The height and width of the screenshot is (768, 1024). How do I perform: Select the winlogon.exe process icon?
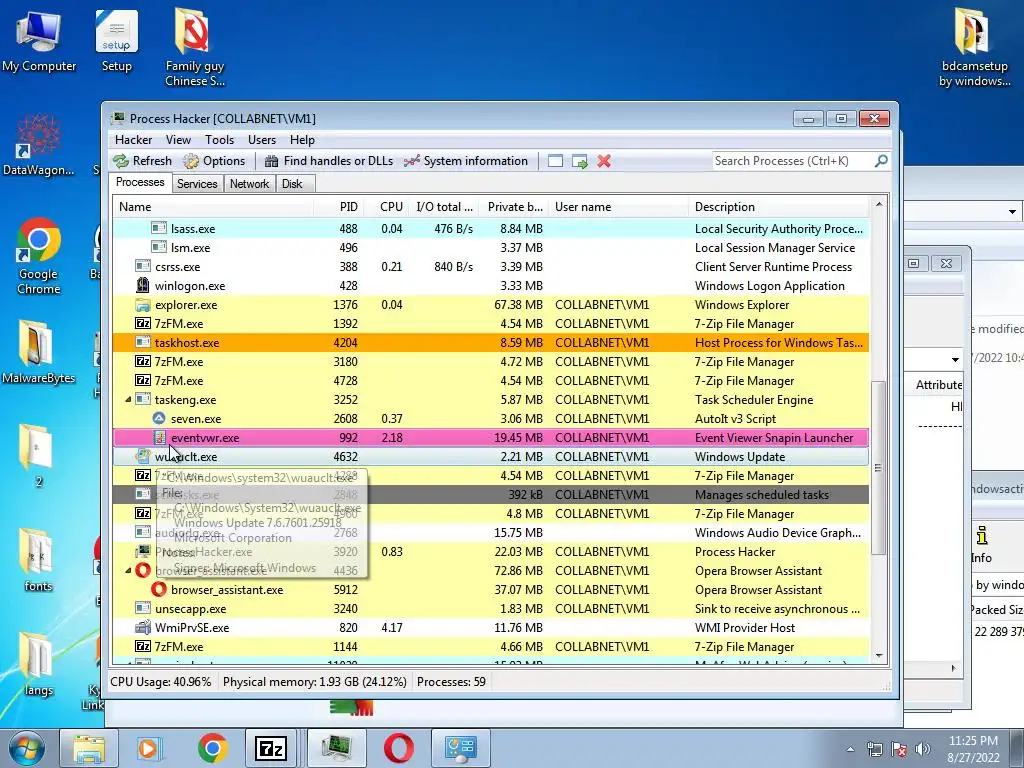click(x=143, y=285)
